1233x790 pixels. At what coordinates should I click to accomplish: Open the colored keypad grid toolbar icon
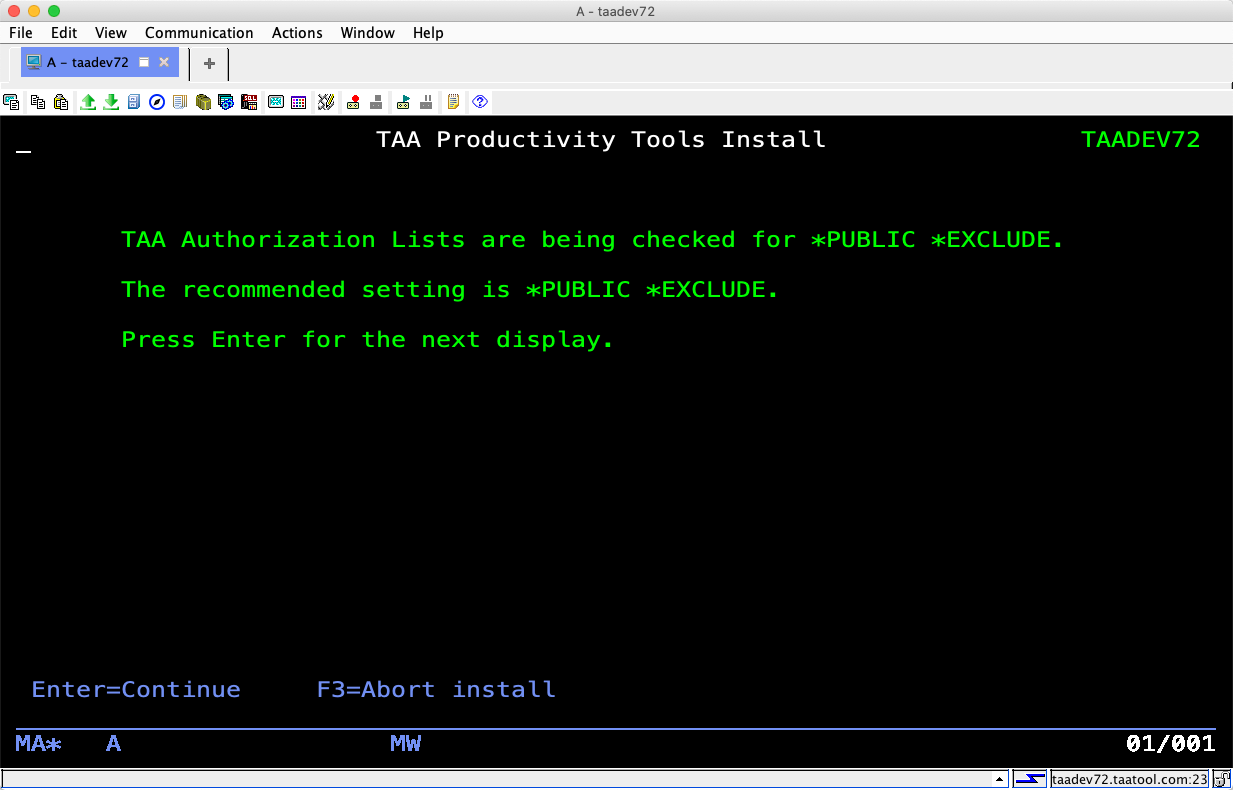[x=298, y=102]
